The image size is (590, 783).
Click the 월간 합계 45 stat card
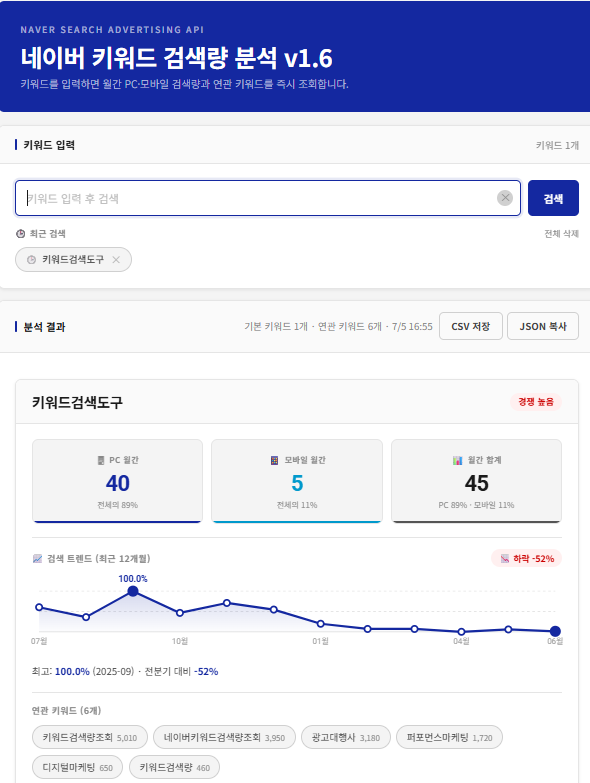(477, 481)
